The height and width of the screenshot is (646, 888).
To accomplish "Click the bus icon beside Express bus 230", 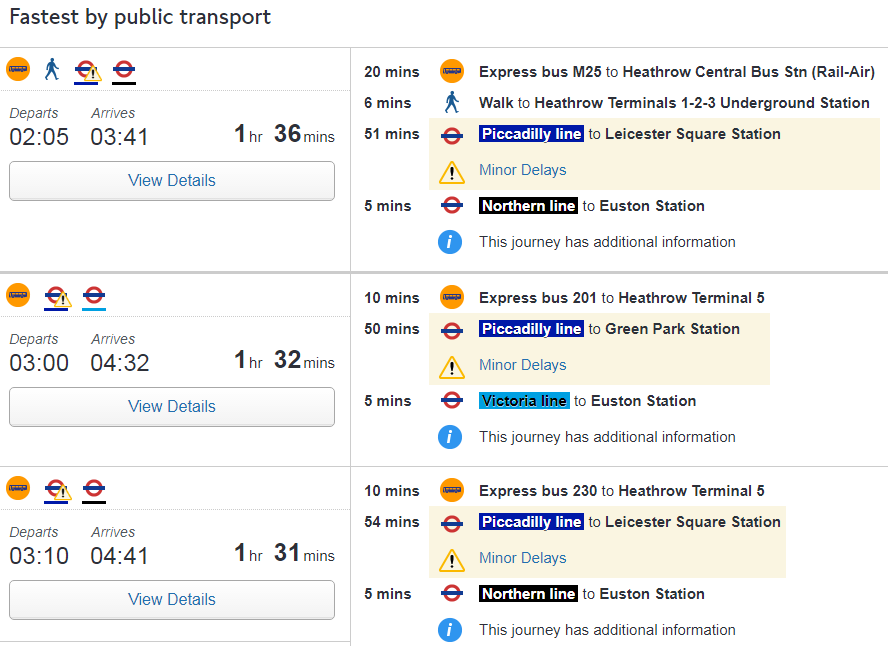I will tap(452, 490).
